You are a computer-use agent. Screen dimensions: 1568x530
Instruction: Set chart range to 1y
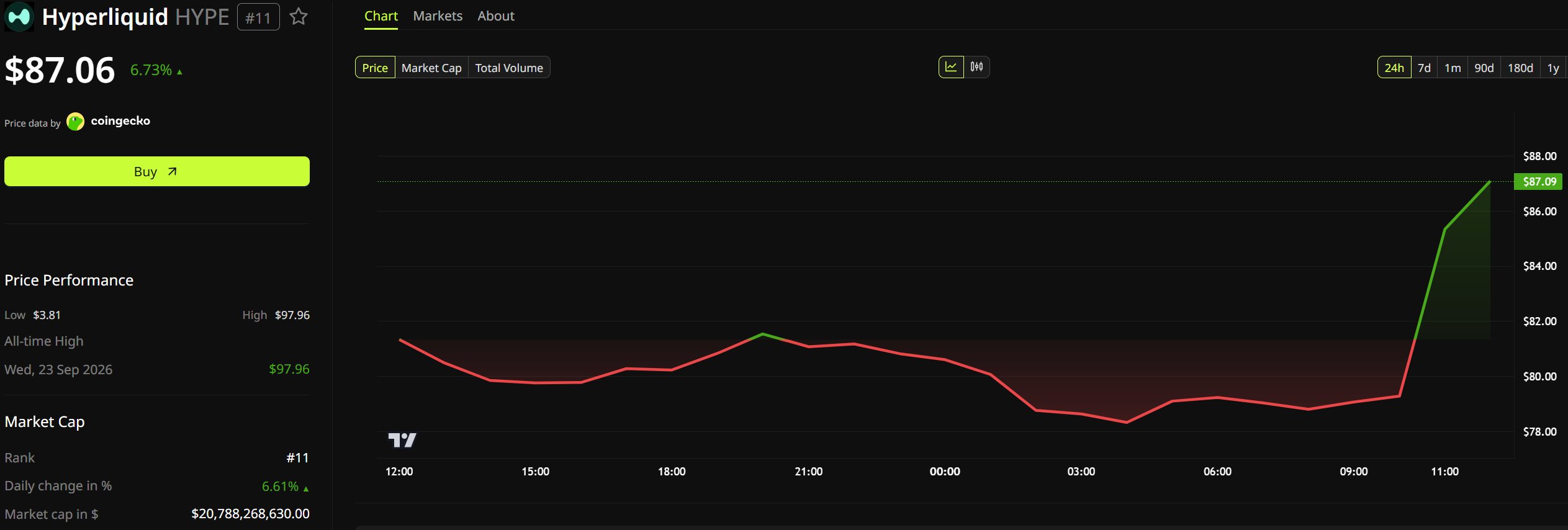[x=1553, y=68]
